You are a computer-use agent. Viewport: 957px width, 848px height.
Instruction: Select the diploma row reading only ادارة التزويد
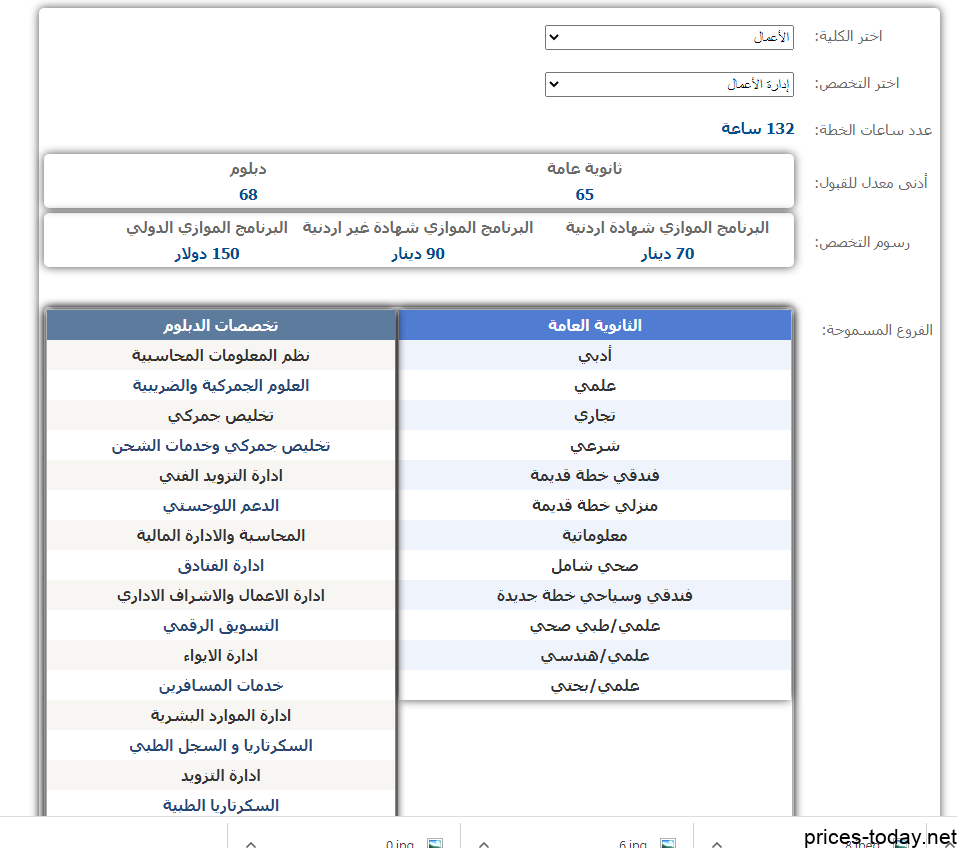(221, 775)
